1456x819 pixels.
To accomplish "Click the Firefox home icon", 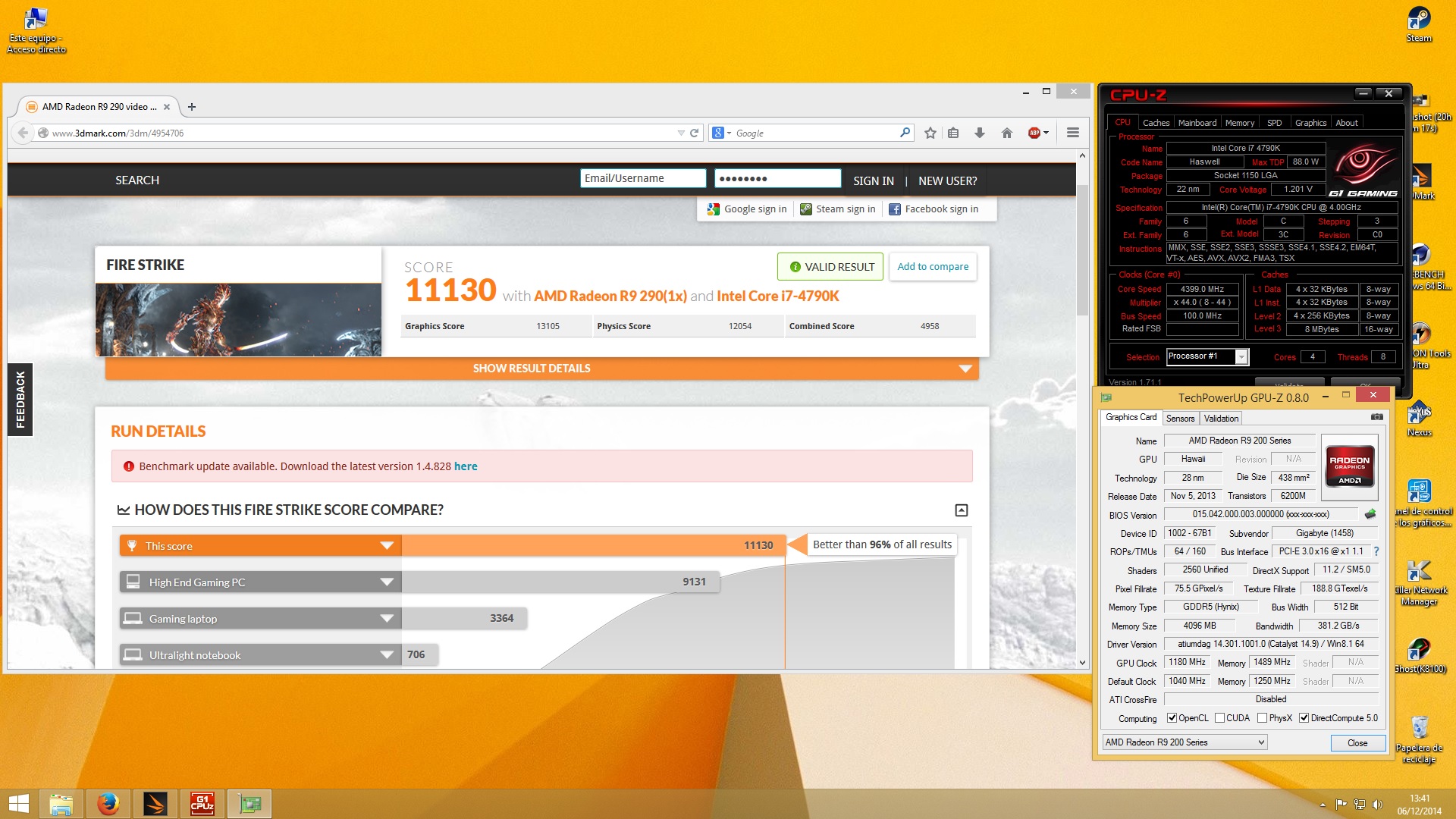I will 1007,133.
